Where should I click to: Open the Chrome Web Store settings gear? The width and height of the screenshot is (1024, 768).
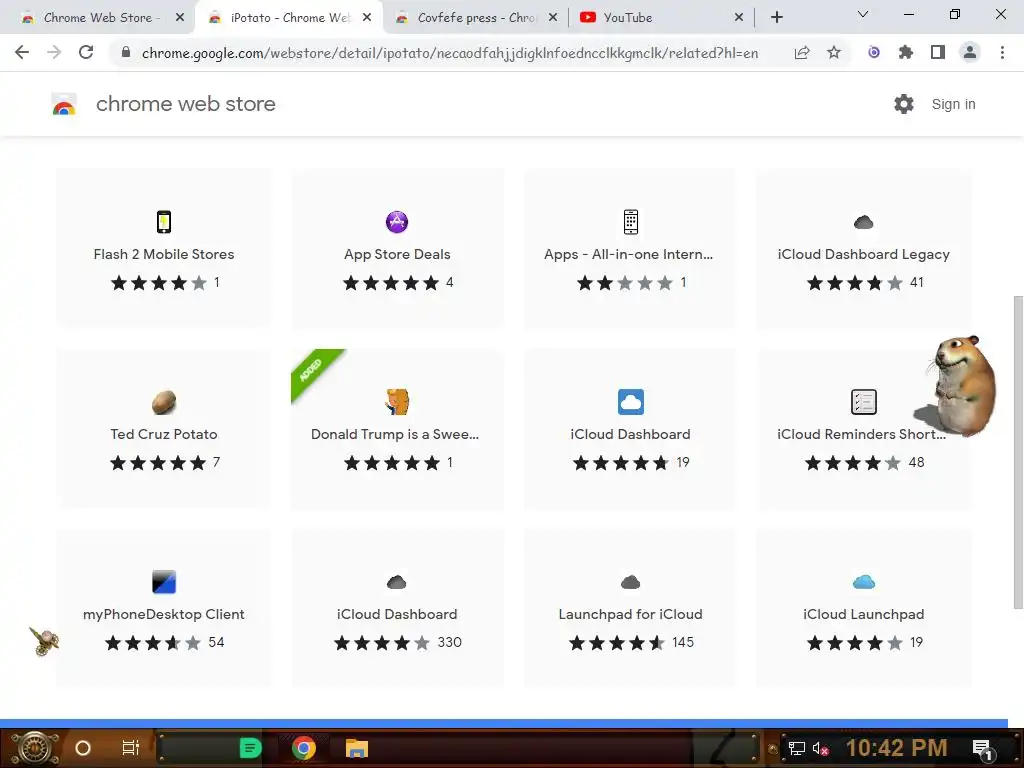pyautogui.click(x=904, y=104)
